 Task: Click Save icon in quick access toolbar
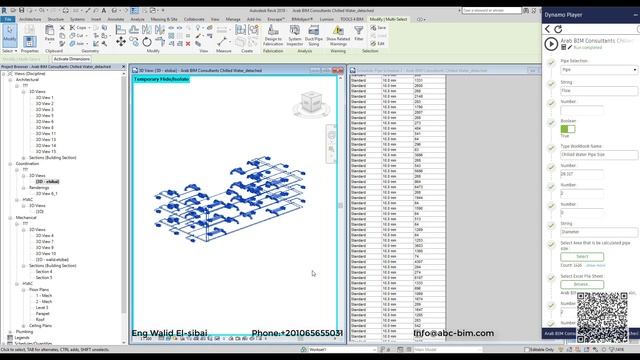(x=22, y=11)
